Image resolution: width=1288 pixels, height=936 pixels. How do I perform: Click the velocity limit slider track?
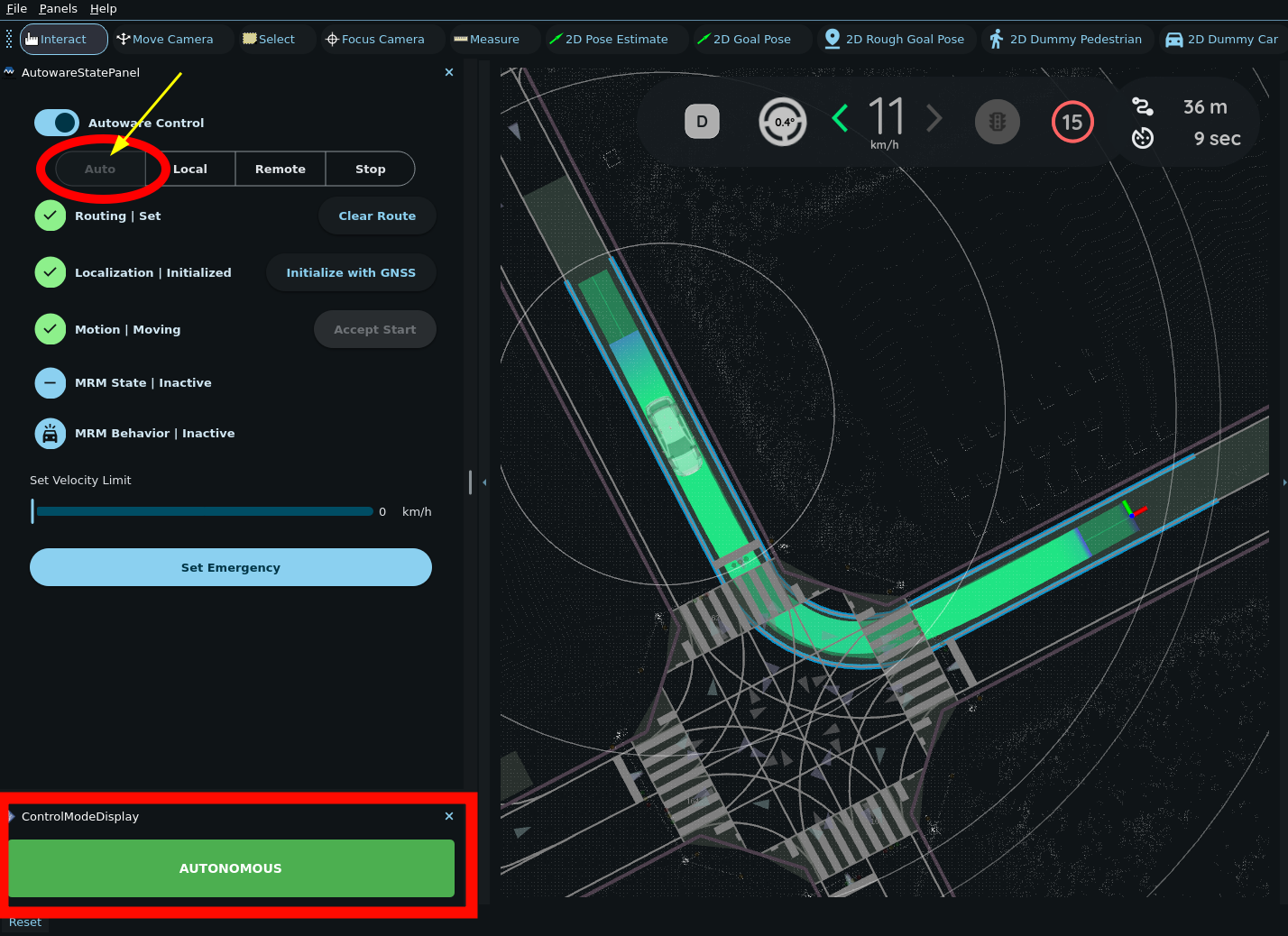coord(204,511)
